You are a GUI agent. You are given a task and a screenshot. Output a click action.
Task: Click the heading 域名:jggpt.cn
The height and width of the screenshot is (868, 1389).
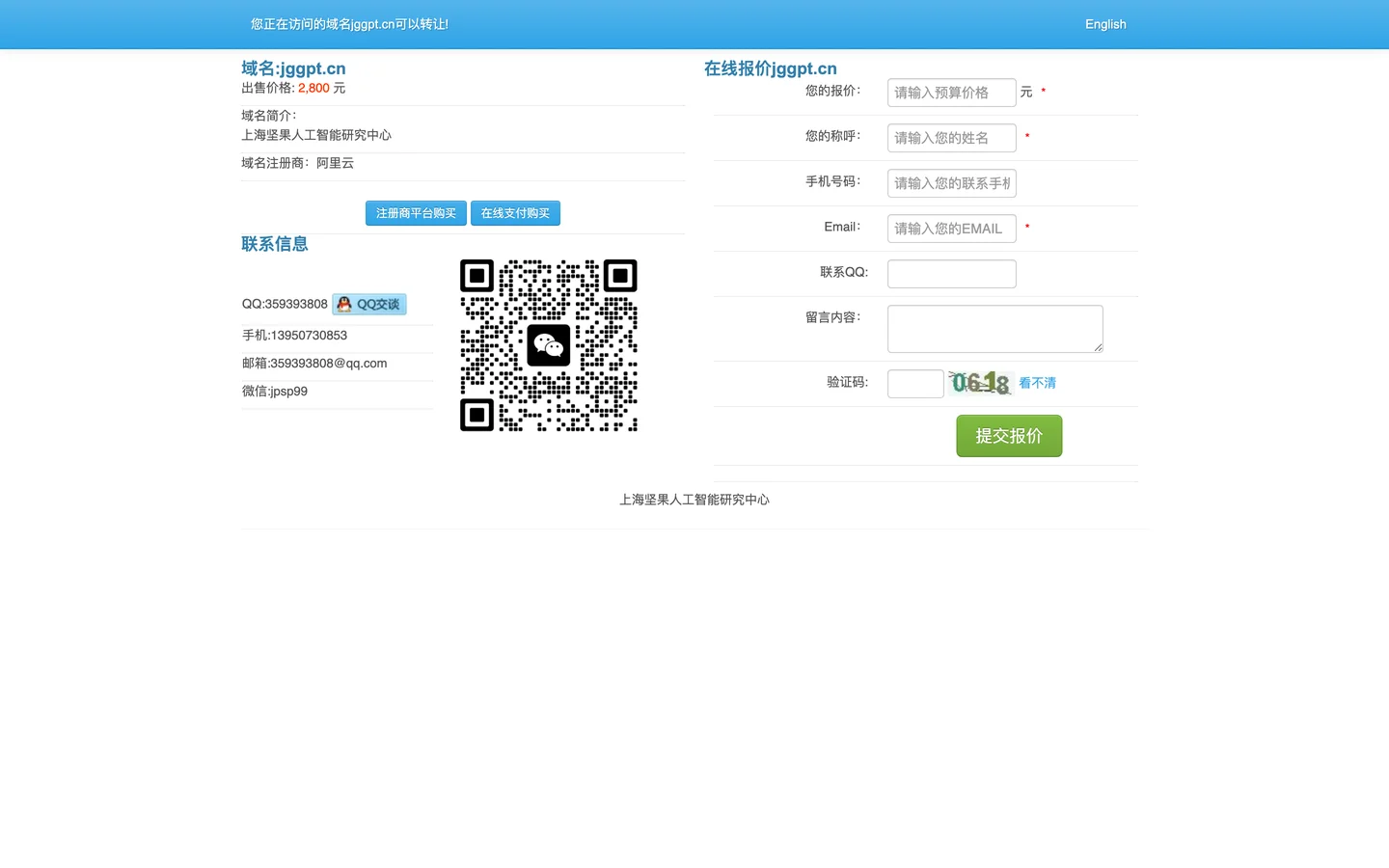pyautogui.click(x=293, y=68)
